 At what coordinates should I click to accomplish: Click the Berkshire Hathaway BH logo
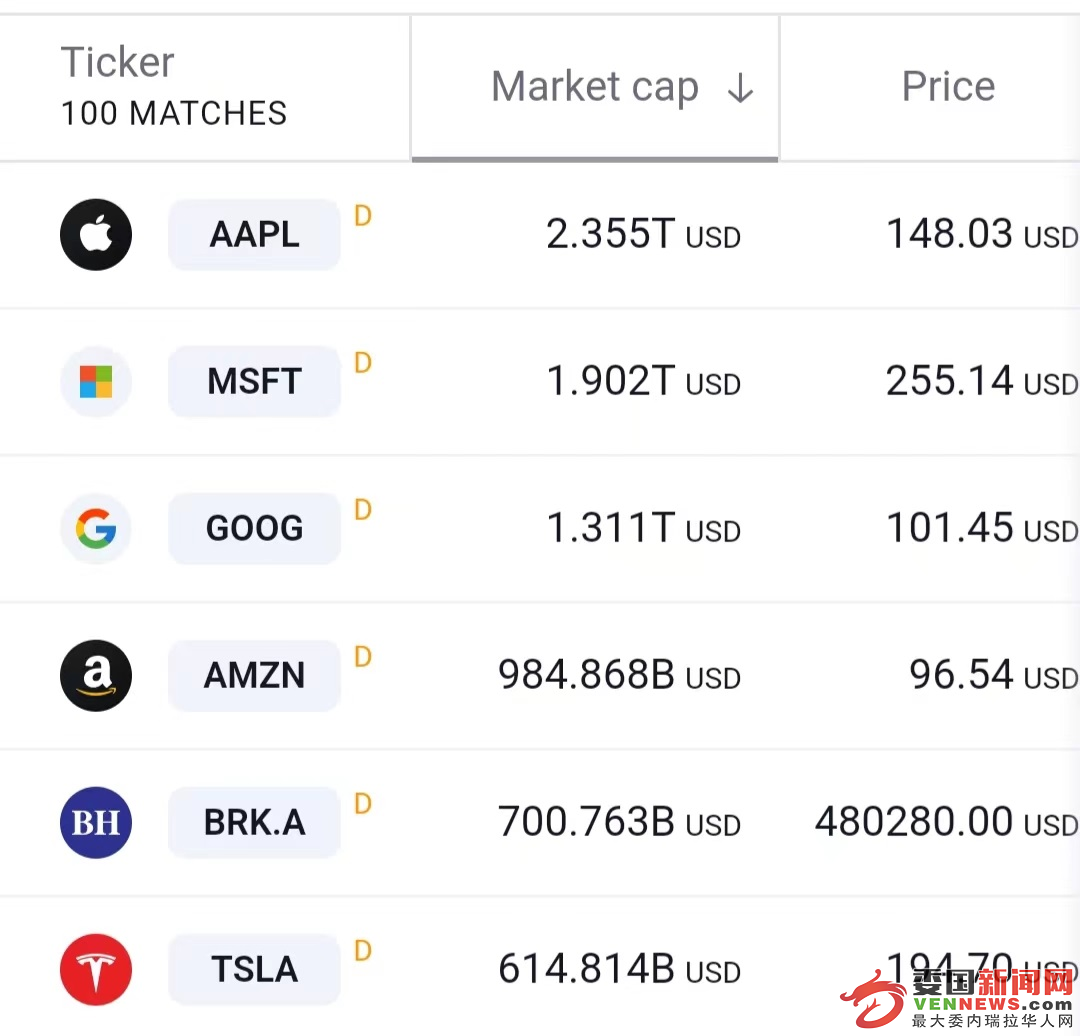96,822
